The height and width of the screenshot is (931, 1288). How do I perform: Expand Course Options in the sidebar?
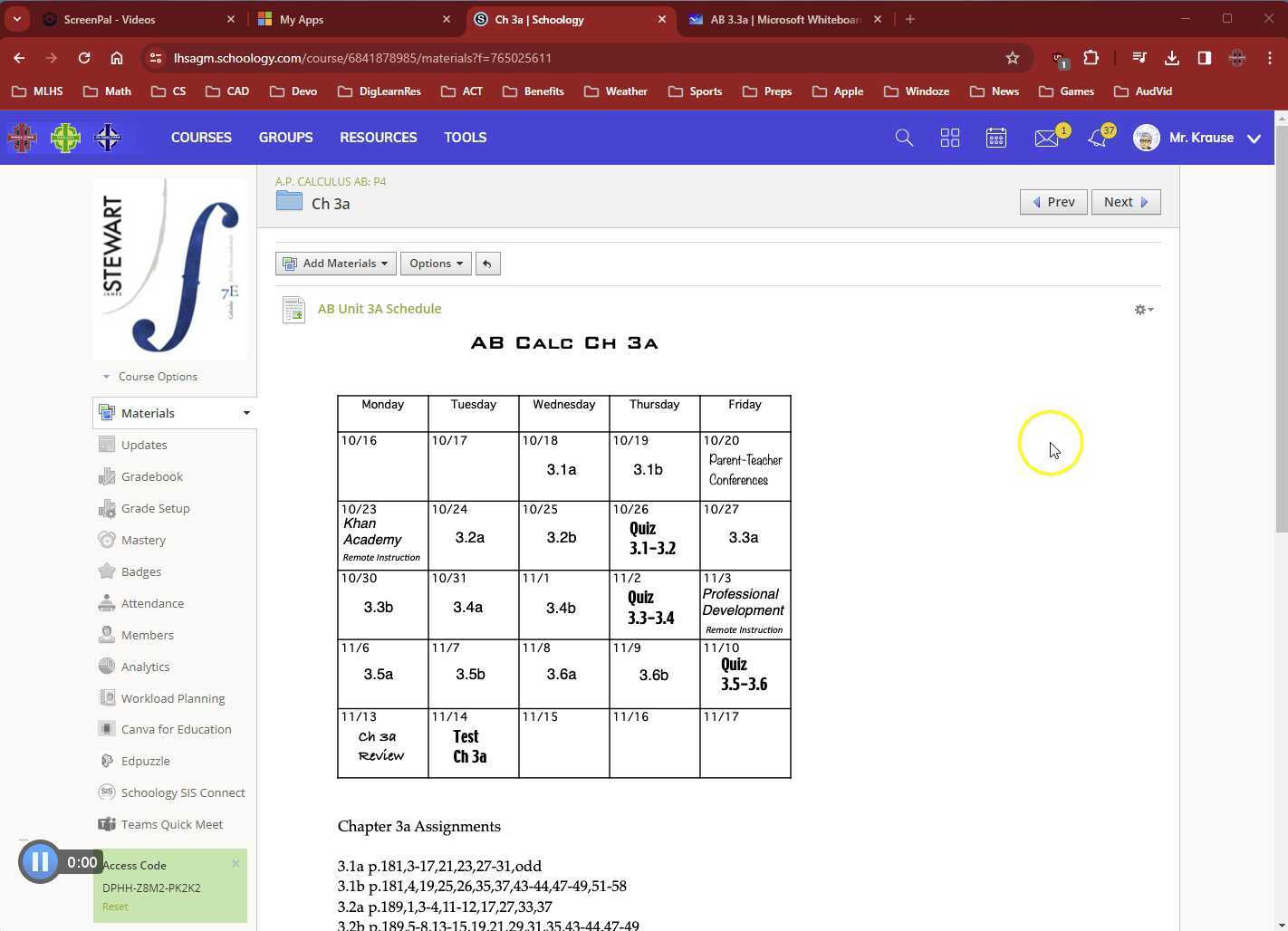[158, 376]
